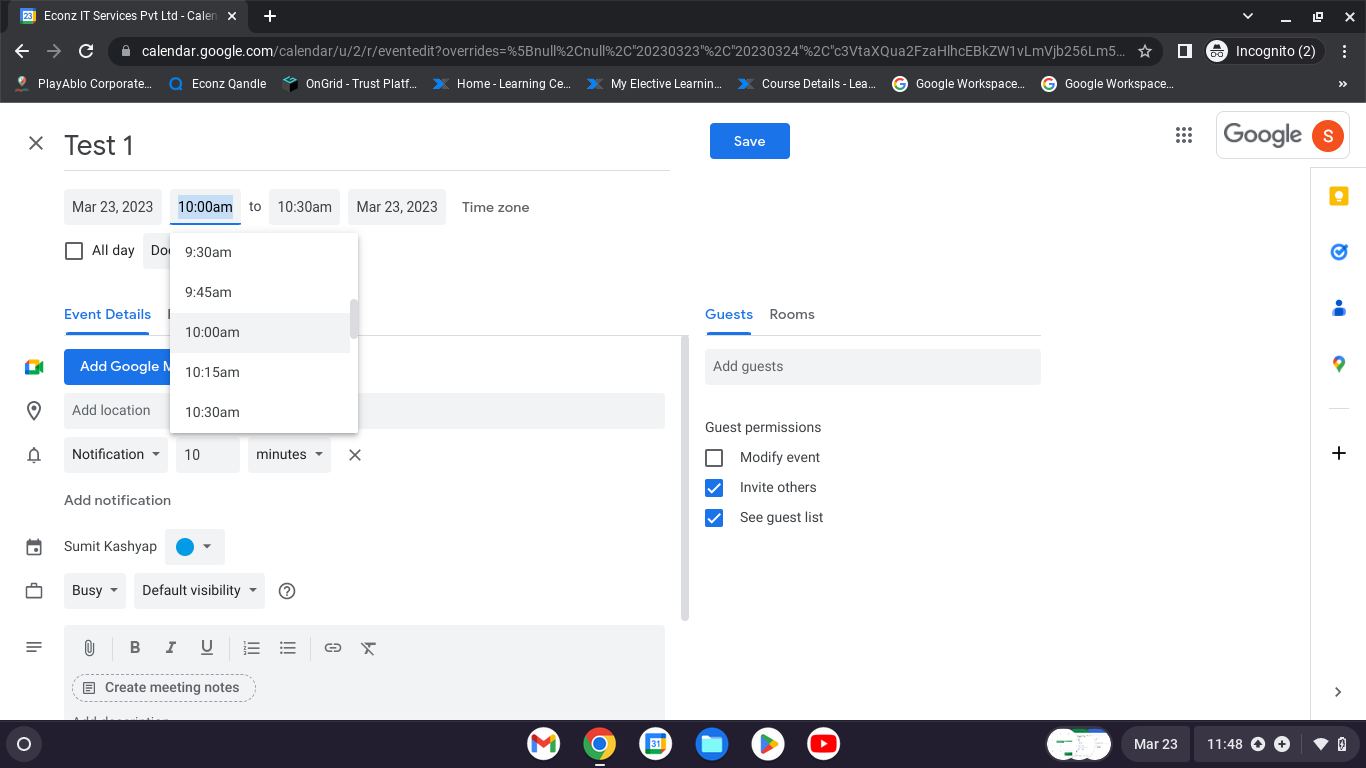Screen dimensions: 1366x768
Task: Edit the end date field
Action: pyautogui.click(x=397, y=207)
